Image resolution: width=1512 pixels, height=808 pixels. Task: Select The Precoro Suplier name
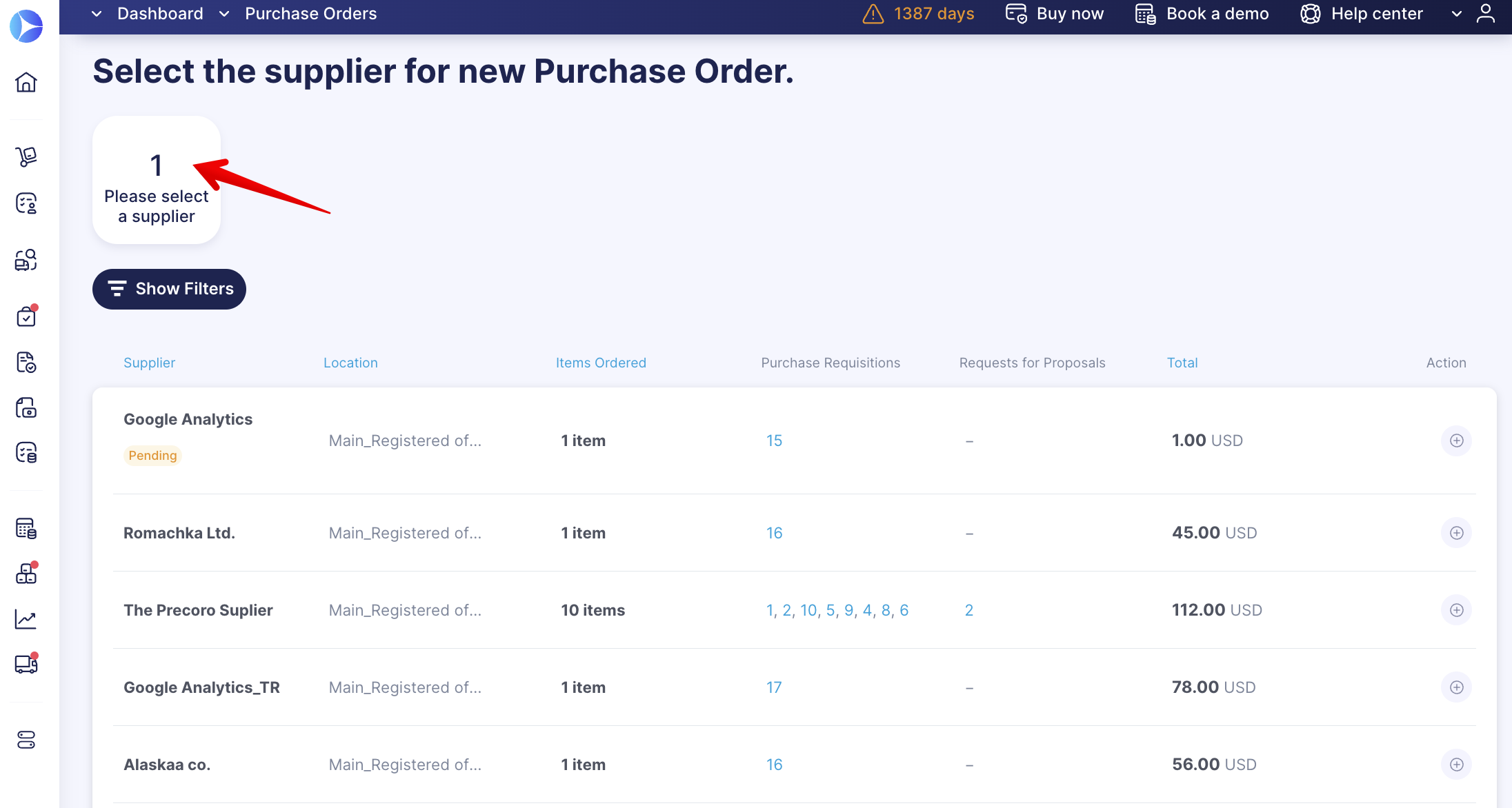(x=198, y=610)
